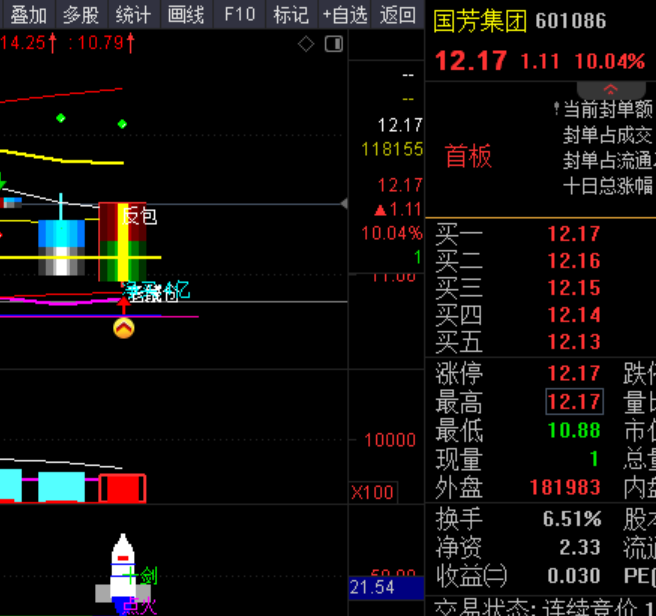Click the diamond icon above chart
Image resolution: width=656 pixels, height=616 pixels.
click(306, 44)
